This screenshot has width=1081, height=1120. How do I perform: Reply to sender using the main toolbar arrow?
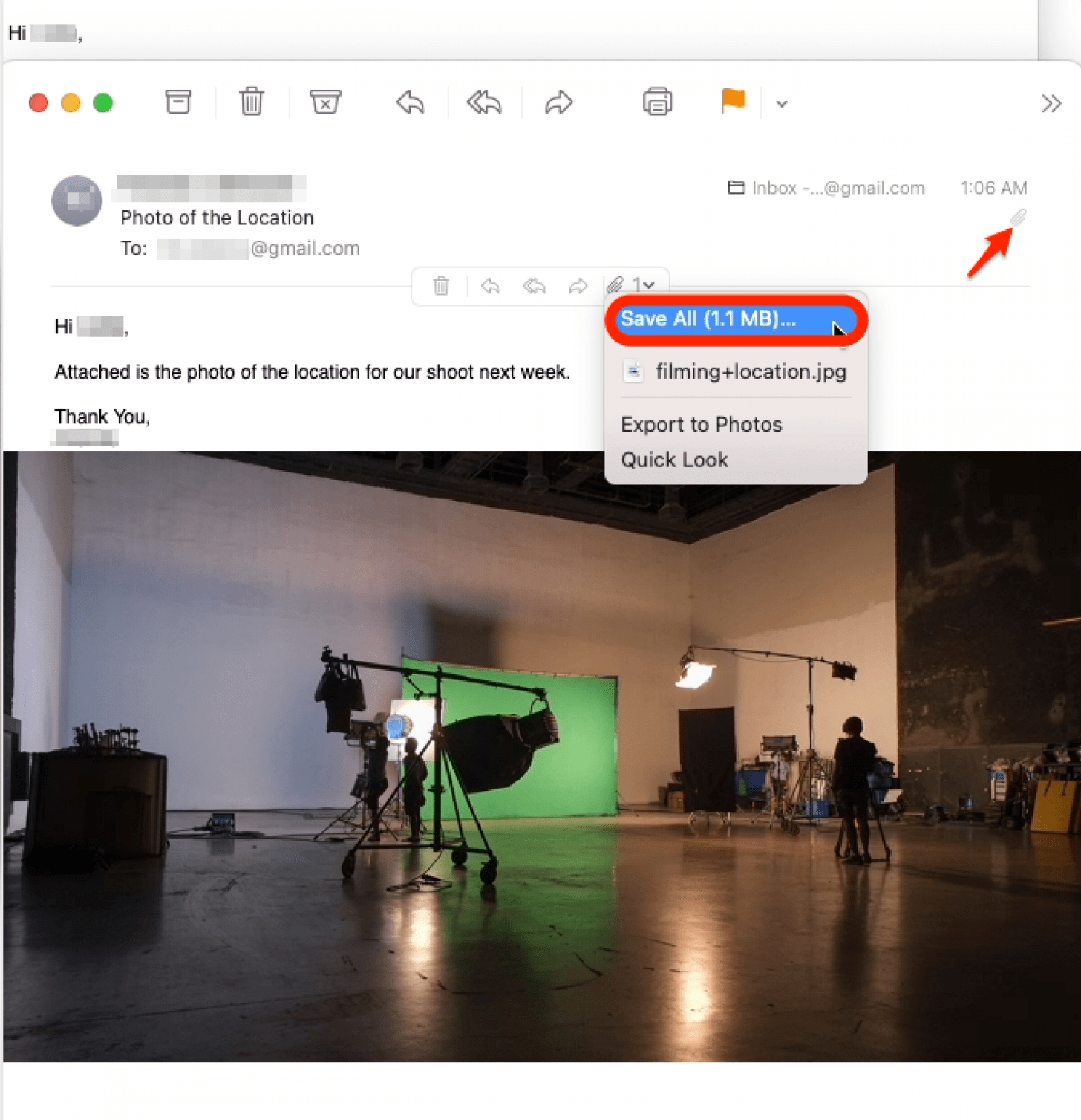[x=410, y=102]
